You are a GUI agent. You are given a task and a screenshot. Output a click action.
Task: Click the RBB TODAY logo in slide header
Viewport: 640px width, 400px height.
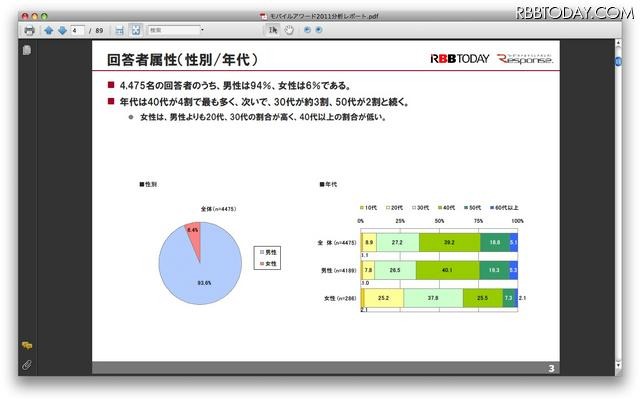460,59
